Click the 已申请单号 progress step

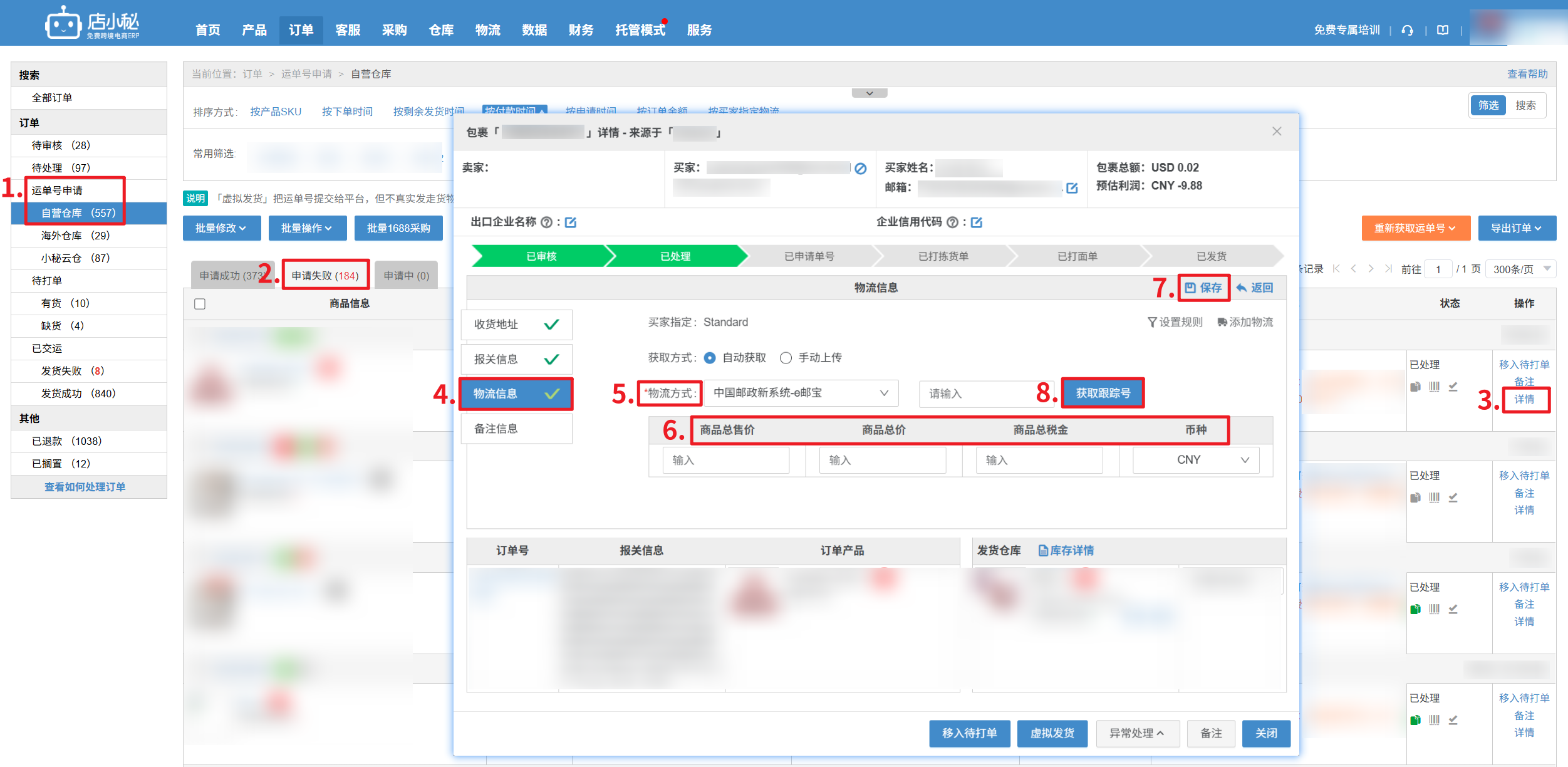click(x=809, y=256)
